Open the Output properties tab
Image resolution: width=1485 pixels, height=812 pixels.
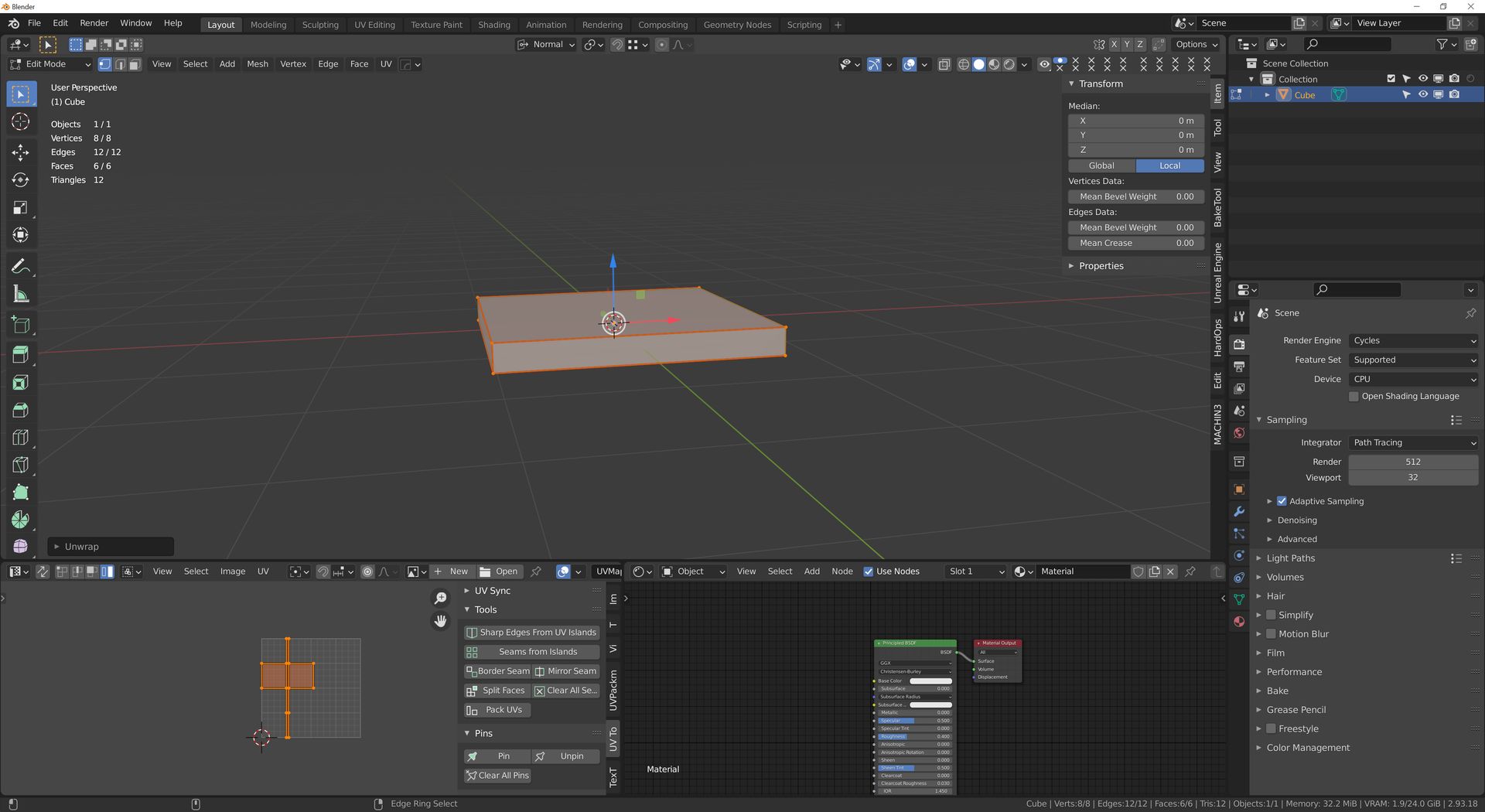(1239, 367)
